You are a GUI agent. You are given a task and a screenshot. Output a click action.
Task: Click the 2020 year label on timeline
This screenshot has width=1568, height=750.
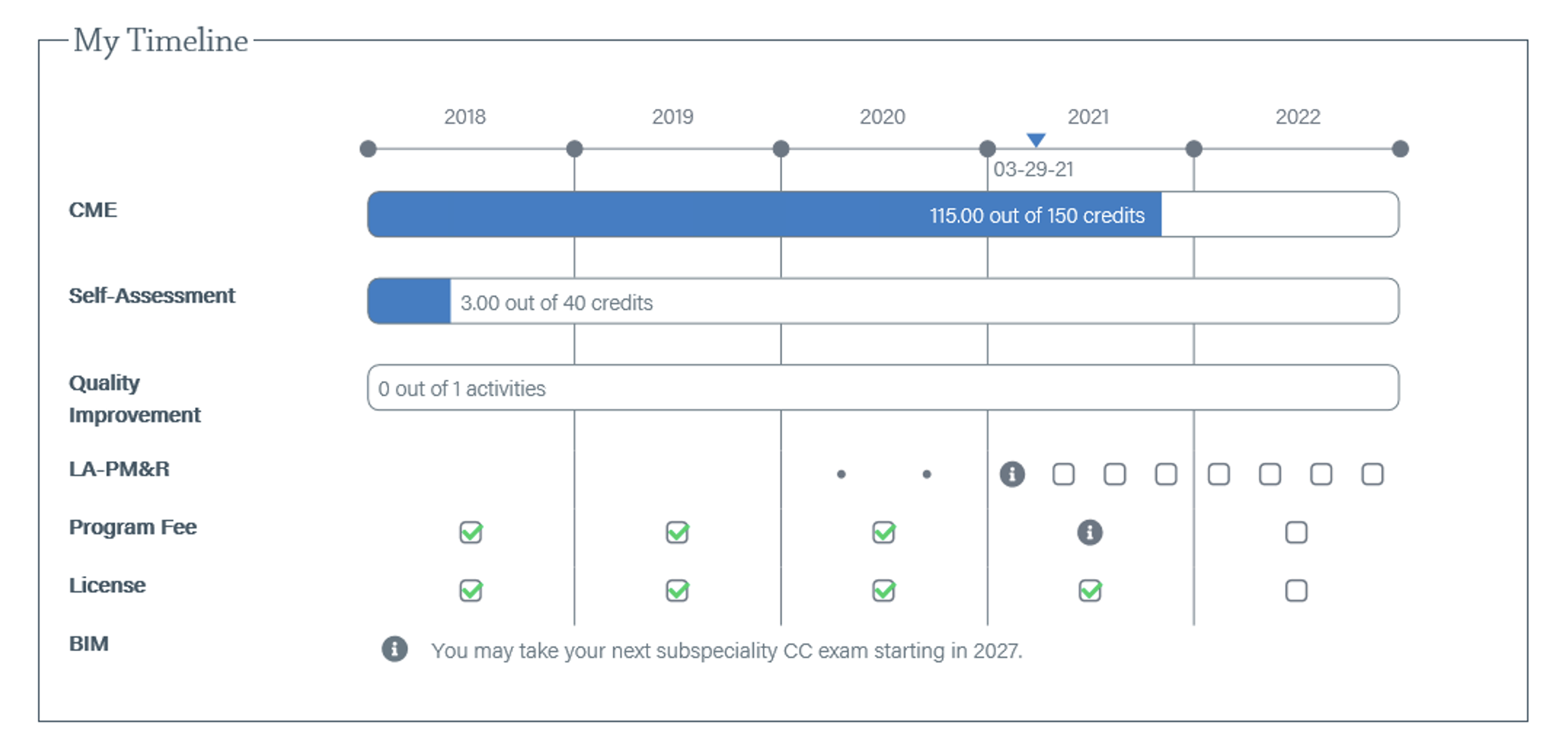coord(882,117)
